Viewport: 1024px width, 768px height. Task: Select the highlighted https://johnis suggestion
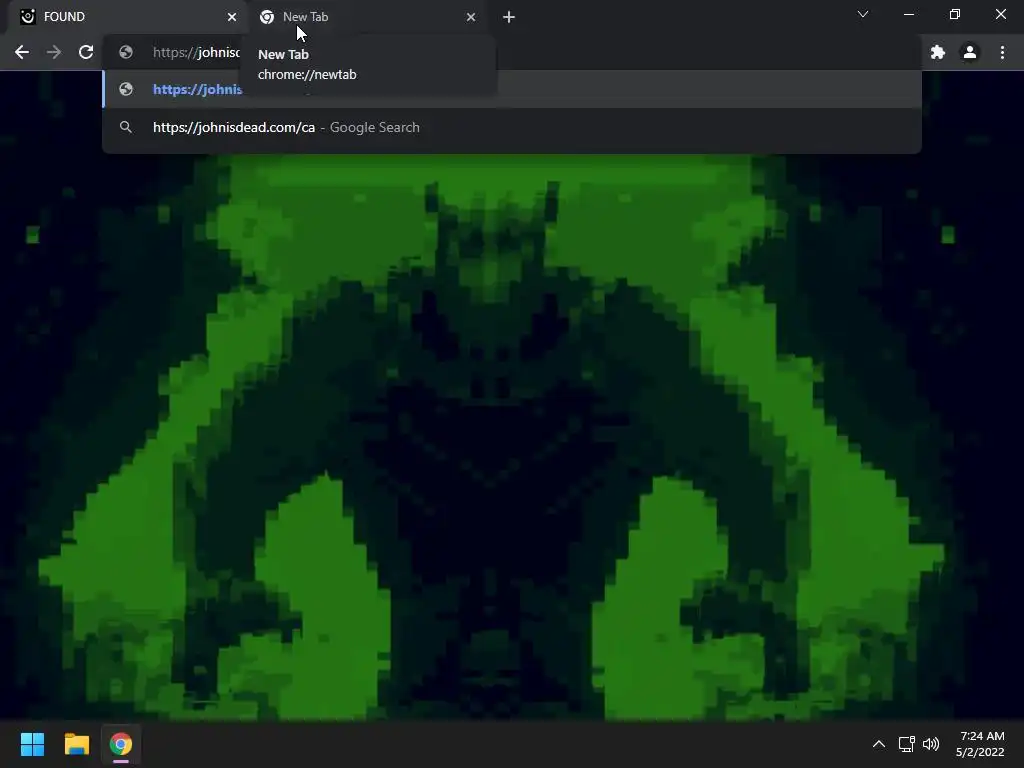(511, 89)
